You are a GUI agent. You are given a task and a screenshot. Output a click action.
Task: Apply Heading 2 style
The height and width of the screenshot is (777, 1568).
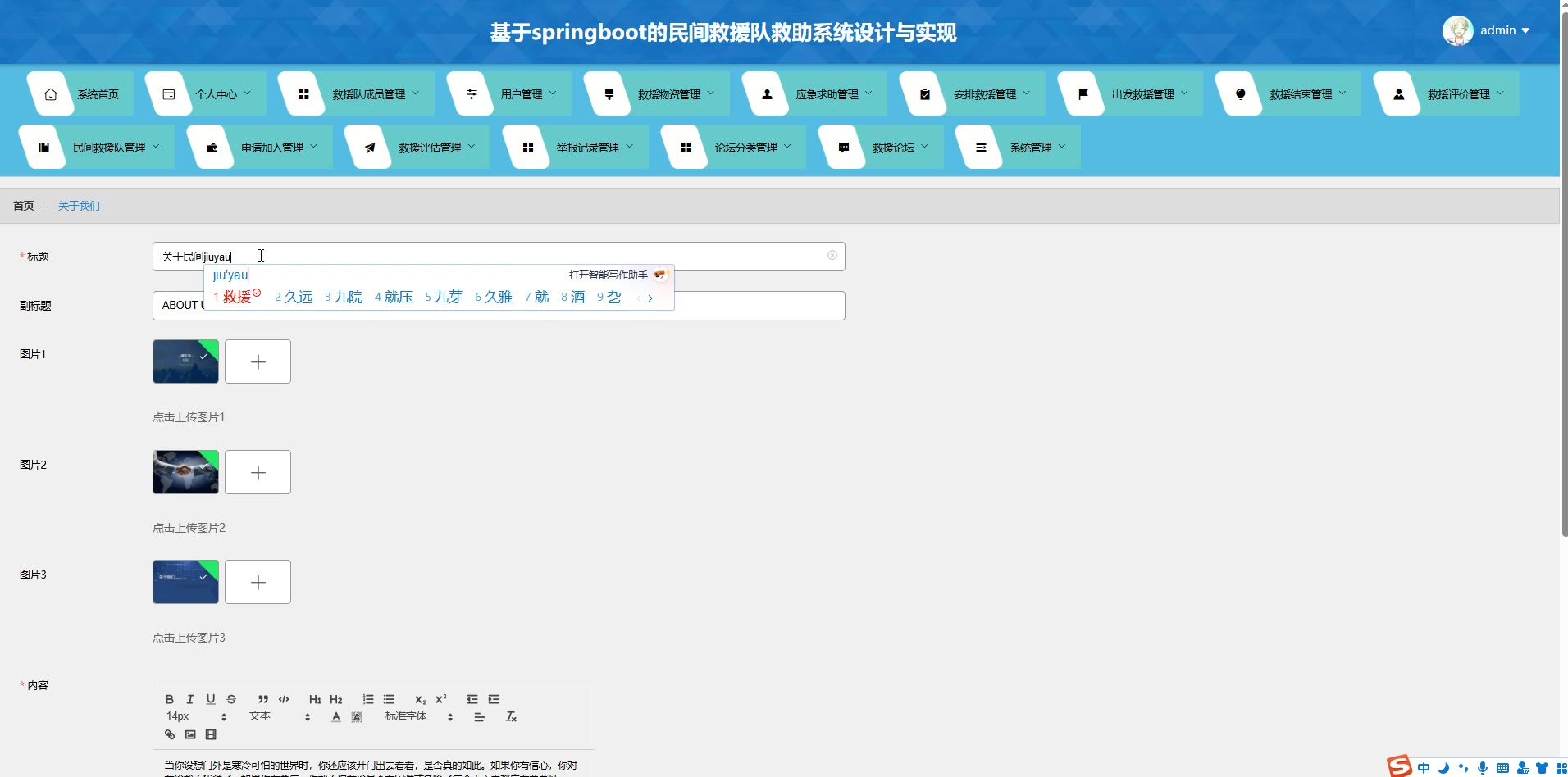click(336, 699)
